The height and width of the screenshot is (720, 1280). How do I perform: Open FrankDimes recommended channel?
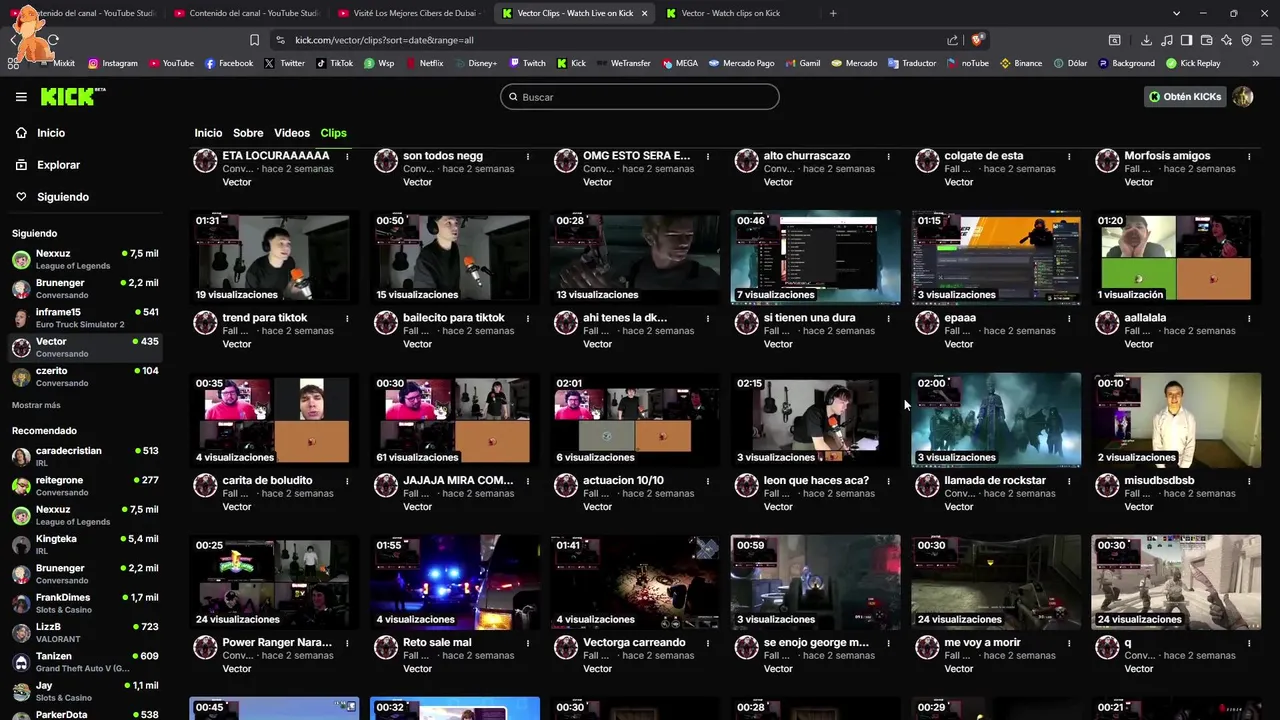85,603
